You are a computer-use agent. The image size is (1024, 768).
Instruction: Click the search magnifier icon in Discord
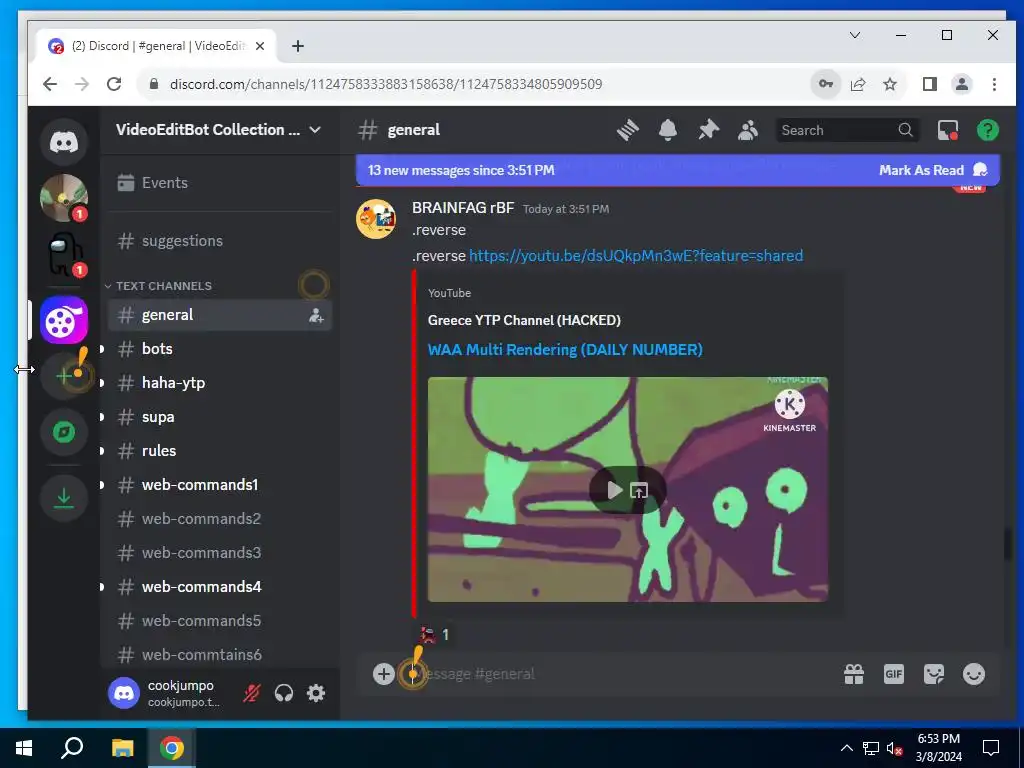coord(905,130)
